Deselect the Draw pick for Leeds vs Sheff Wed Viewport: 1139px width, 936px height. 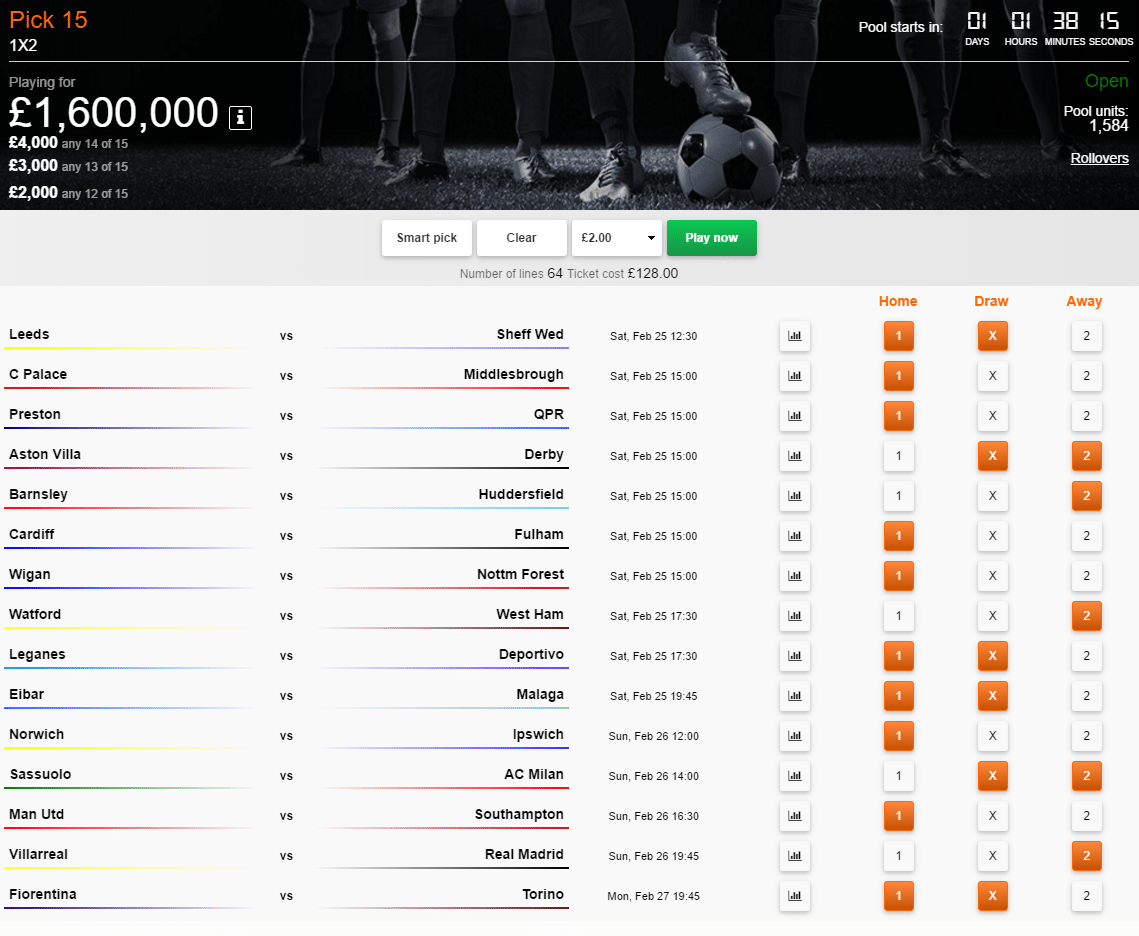[x=992, y=336]
